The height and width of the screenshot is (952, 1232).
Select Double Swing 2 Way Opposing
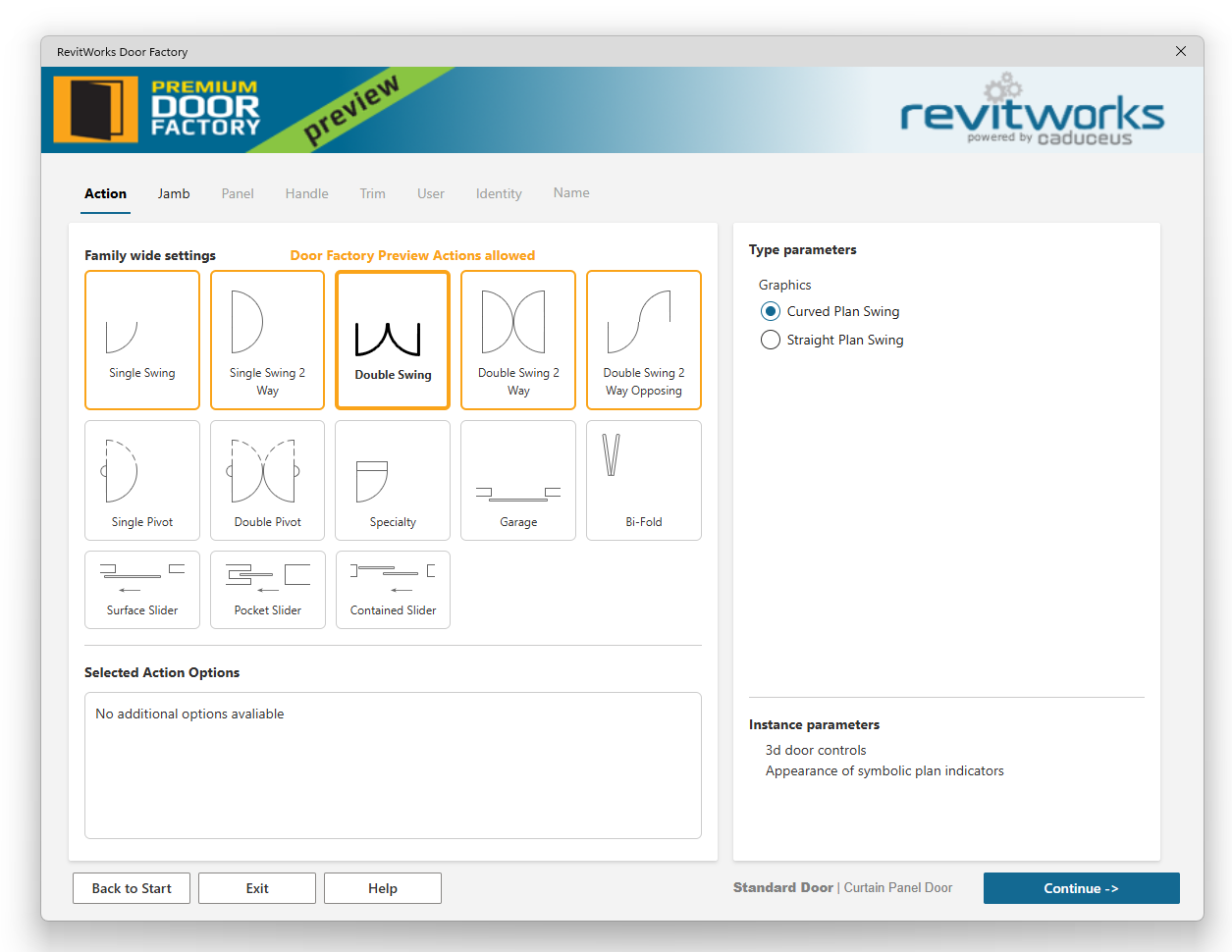(643, 340)
